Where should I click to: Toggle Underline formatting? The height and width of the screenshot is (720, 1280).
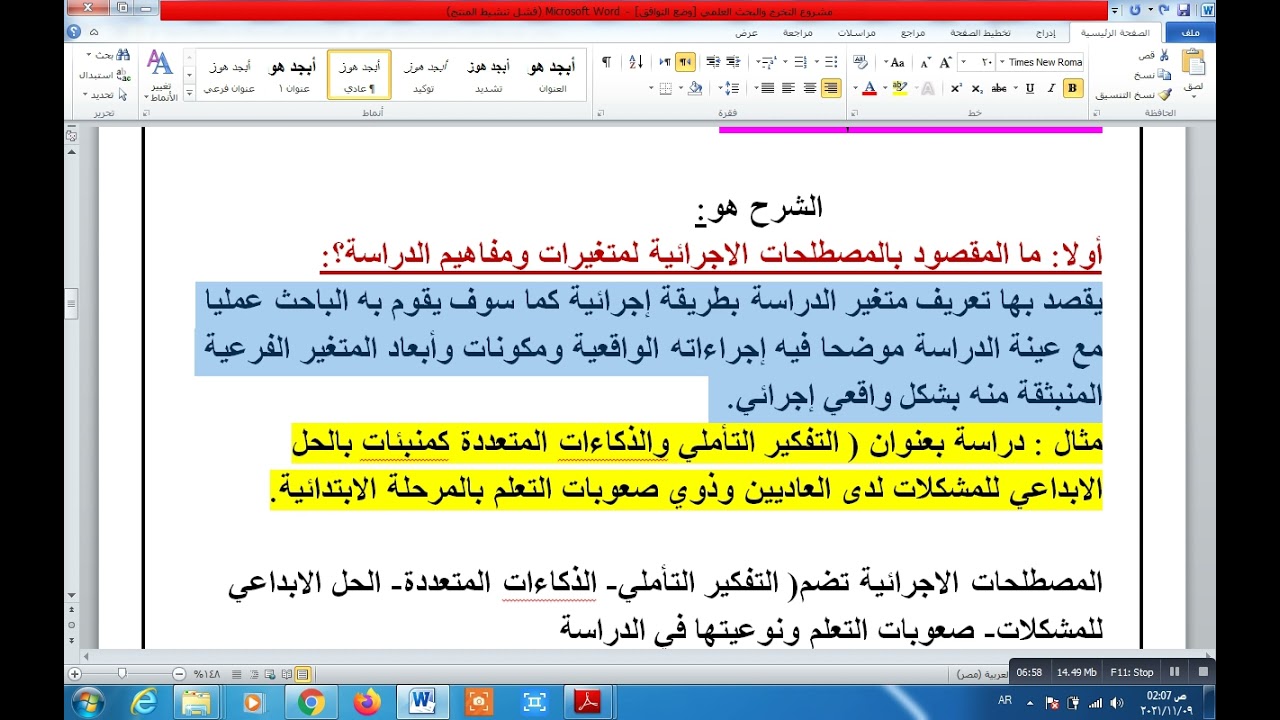click(x=1029, y=88)
